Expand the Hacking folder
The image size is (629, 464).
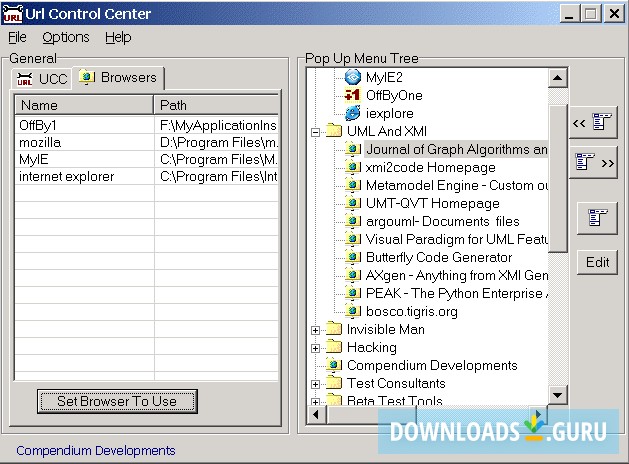tap(316, 348)
